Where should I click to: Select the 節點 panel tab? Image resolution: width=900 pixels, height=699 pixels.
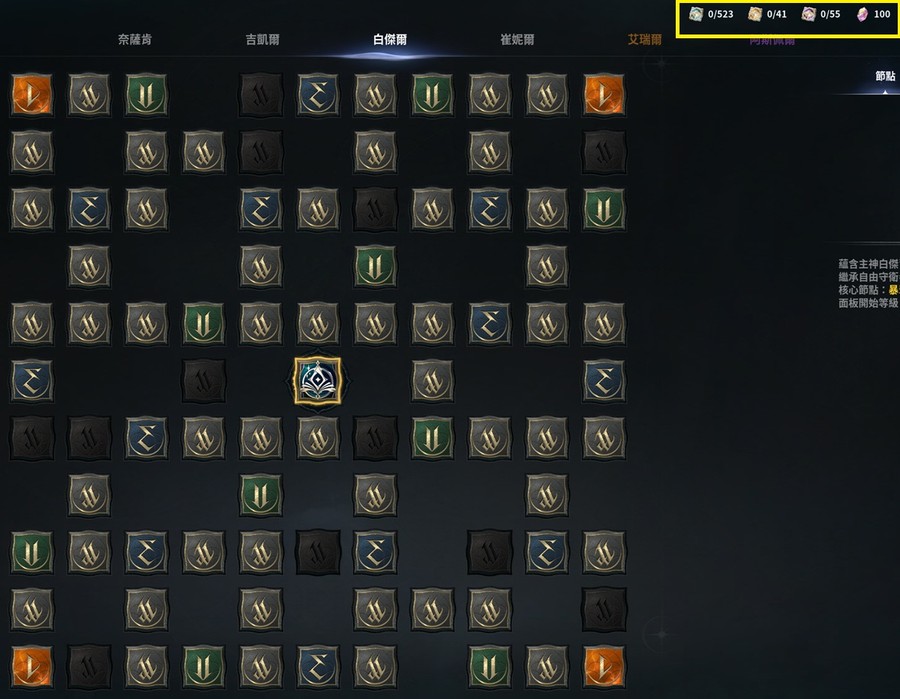(885, 76)
